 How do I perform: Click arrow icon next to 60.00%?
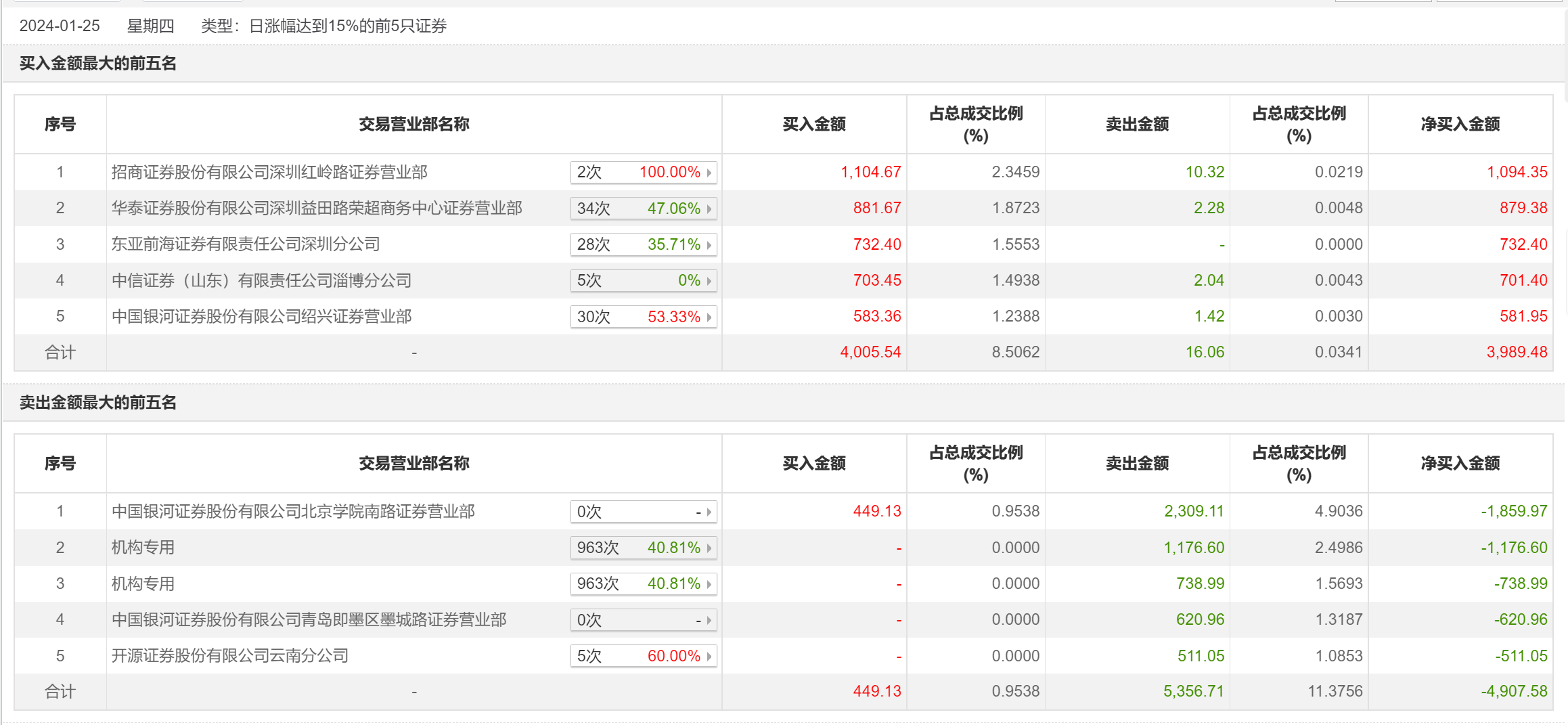tap(709, 656)
